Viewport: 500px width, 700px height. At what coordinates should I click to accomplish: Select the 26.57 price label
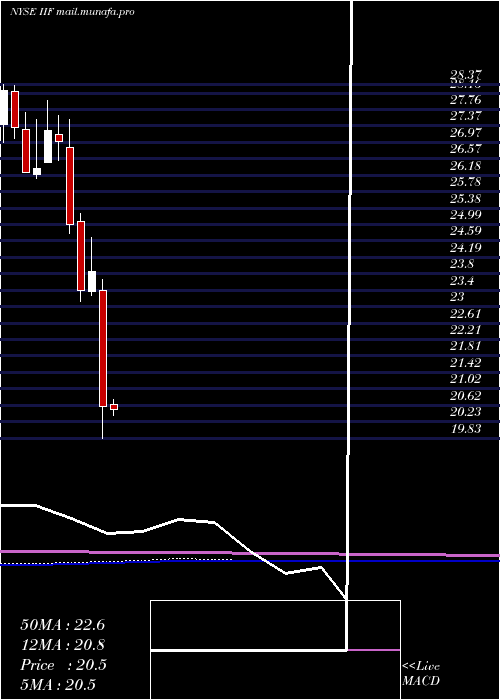(x=465, y=149)
